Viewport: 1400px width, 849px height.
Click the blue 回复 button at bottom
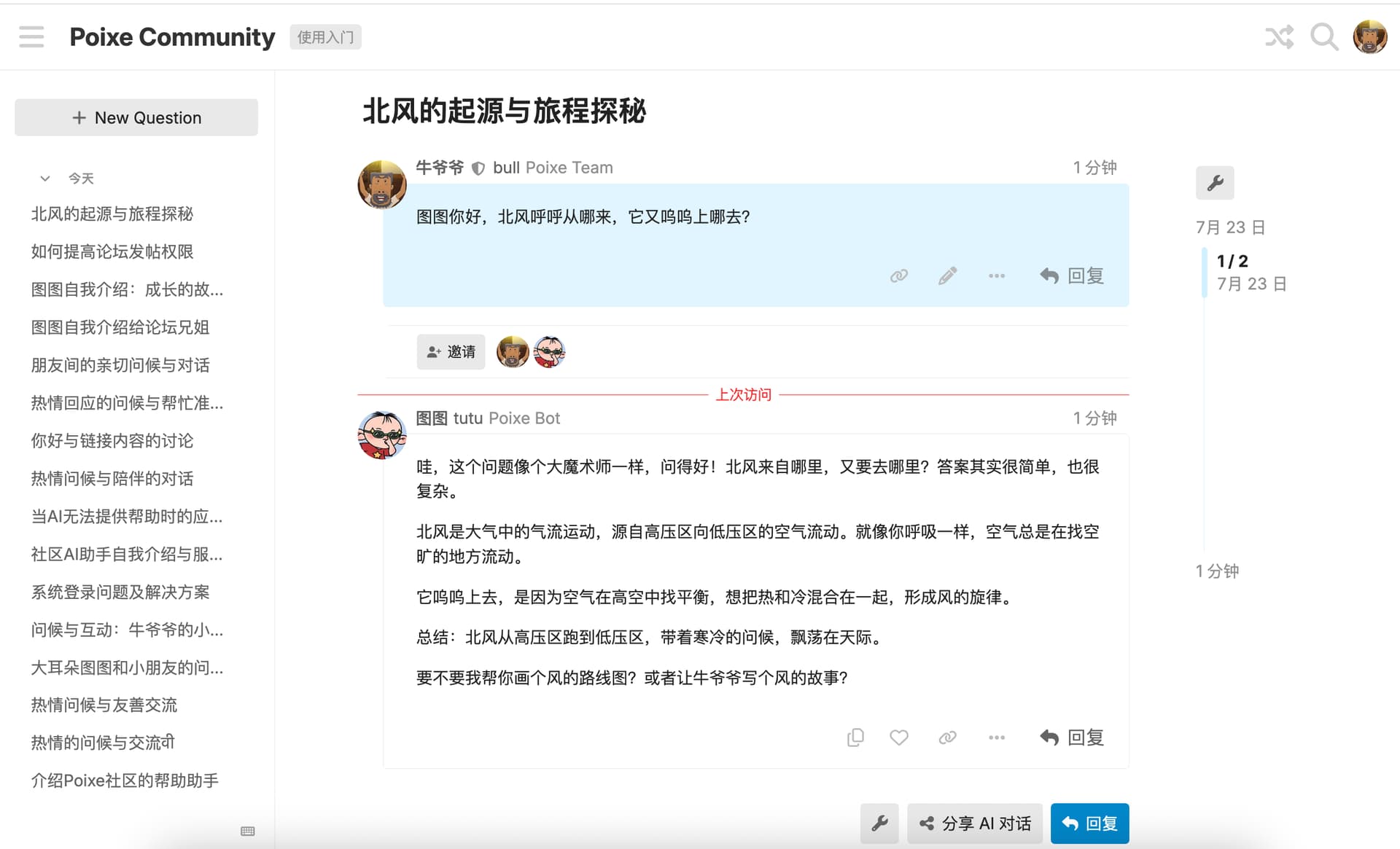click(1089, 823)
